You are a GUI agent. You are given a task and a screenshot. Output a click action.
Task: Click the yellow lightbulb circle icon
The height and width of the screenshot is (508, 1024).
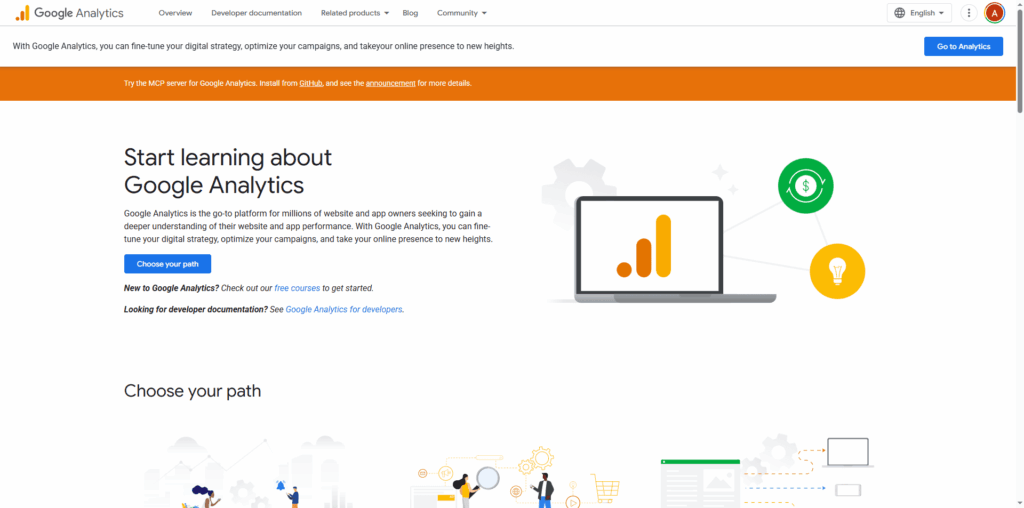pos(837,271)
